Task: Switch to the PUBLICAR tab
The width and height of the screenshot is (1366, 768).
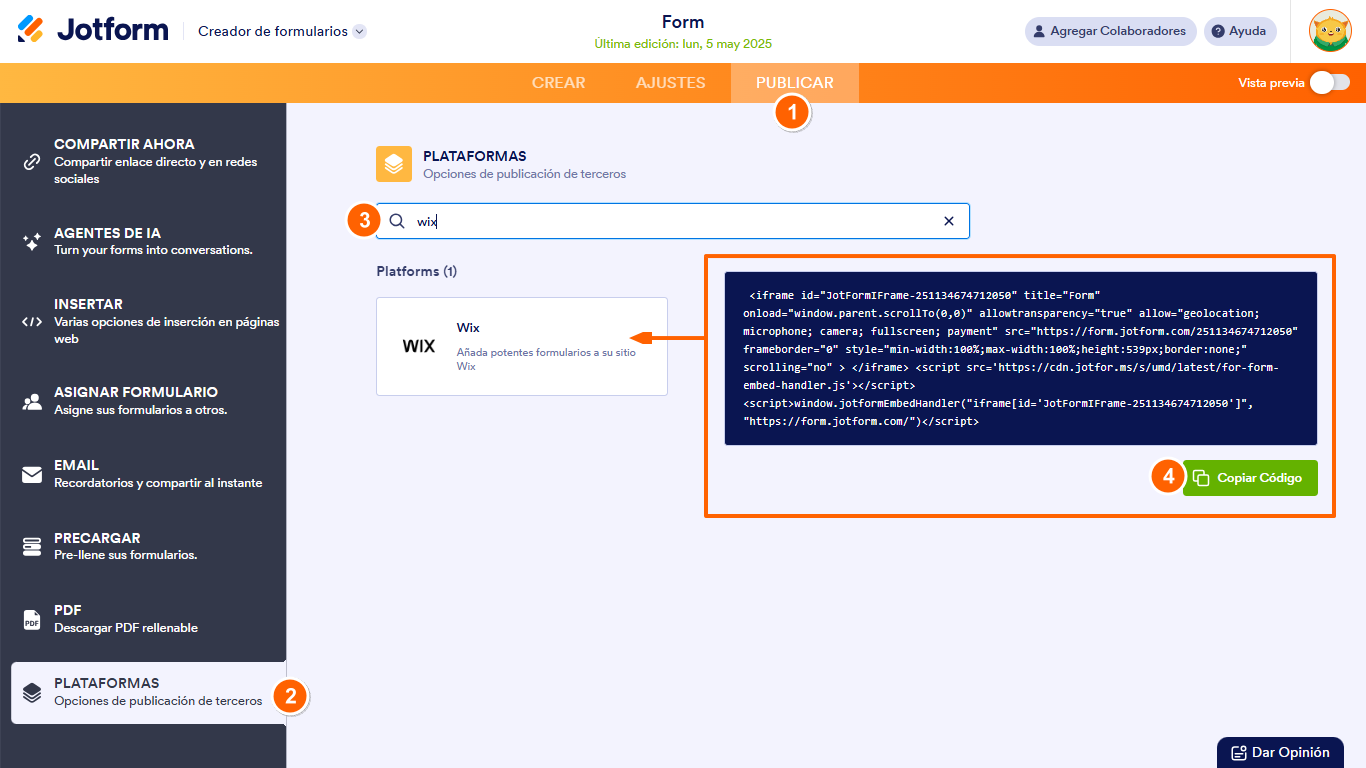Action: tap(795, 83)
